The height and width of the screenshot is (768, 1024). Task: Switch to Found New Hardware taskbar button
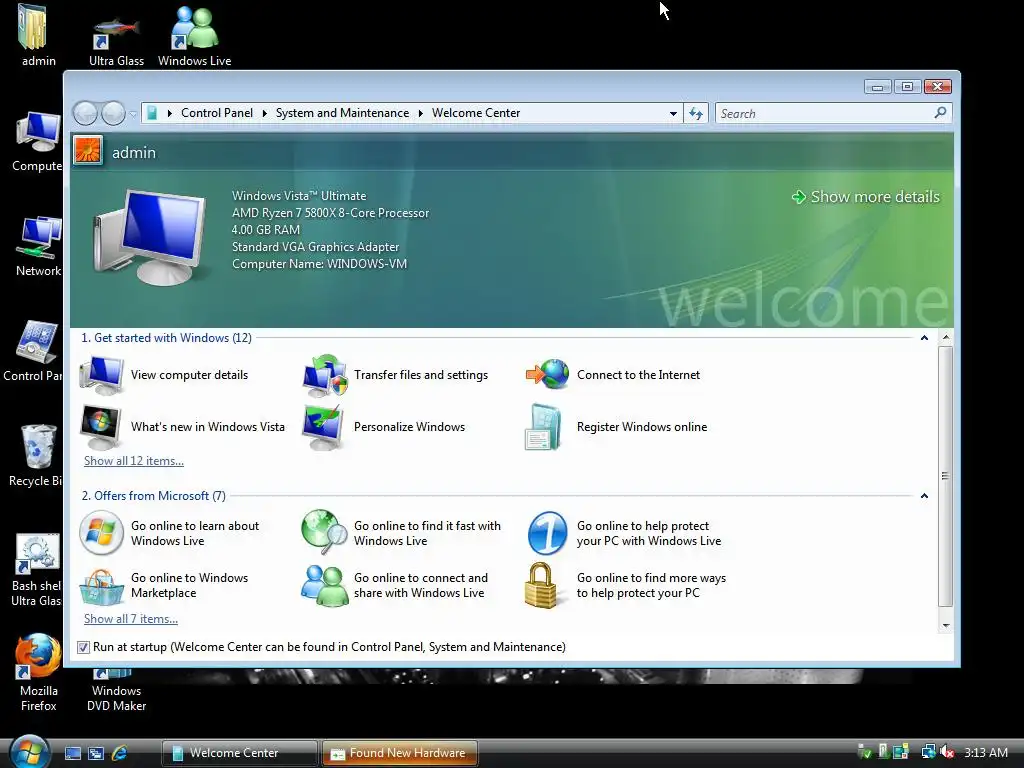[x=400, y=753]
